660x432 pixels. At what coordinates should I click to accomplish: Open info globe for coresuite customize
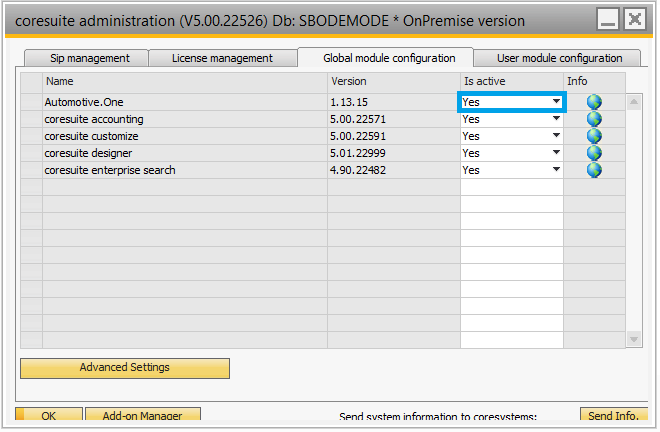point(594,136)
